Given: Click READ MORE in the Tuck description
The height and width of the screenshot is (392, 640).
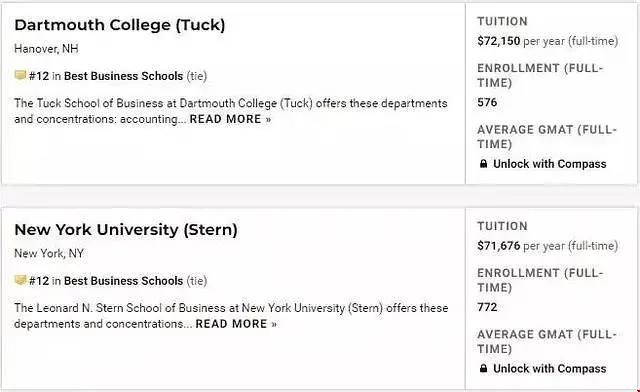Looking at the screenshot, I should 230,119.
